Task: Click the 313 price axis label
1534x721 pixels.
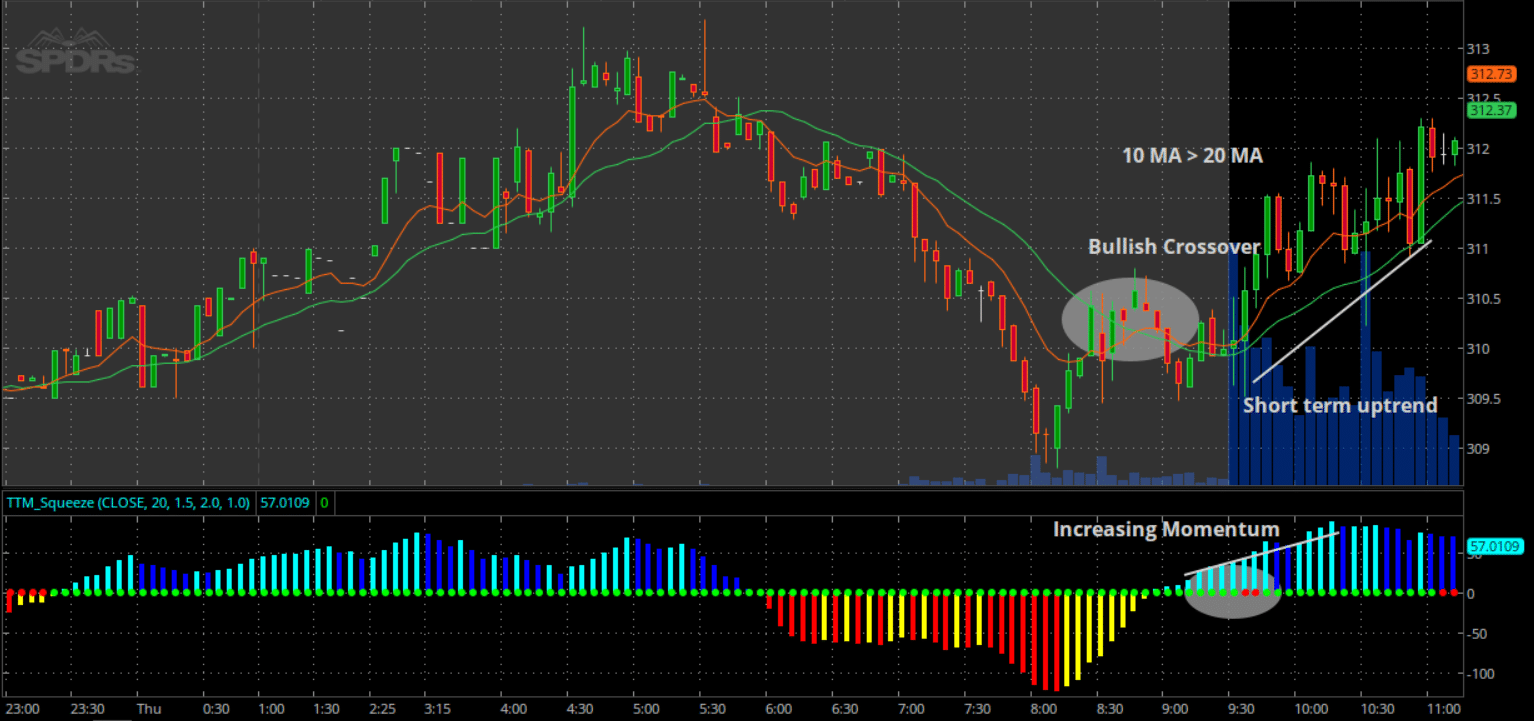Action: pos(1479,48)
